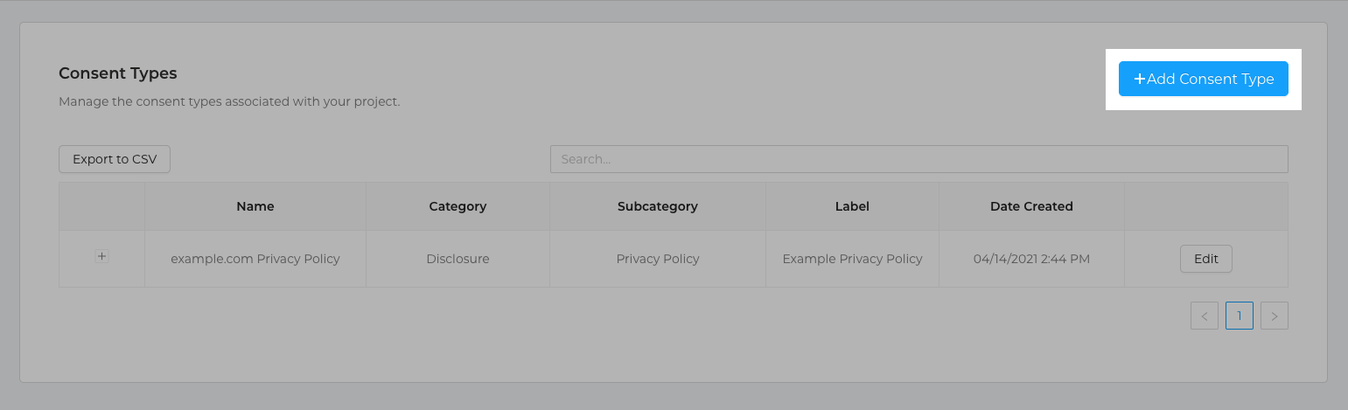Focus the Search input field

tap(919, 159)
